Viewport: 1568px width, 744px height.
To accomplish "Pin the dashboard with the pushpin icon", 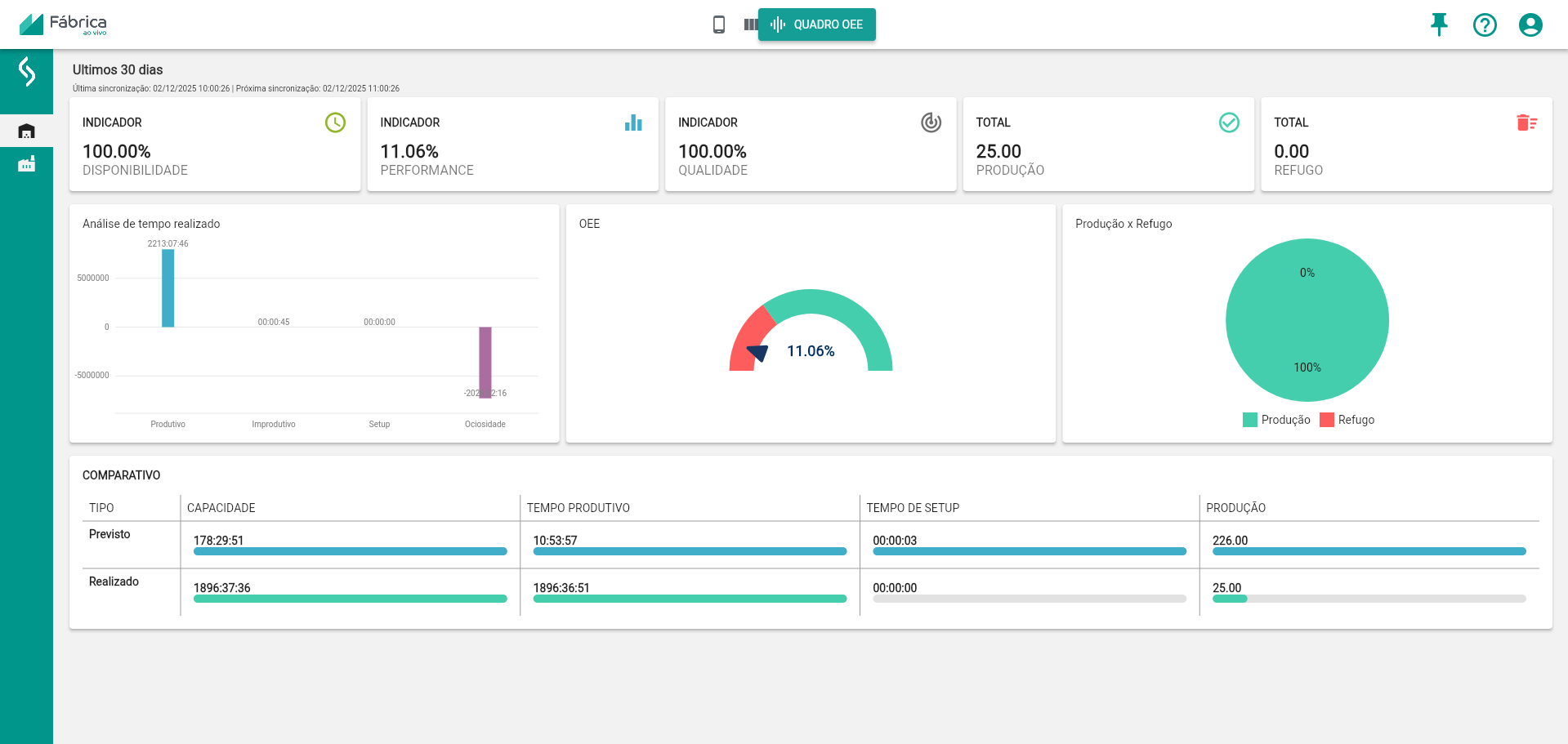I will pos(1439,25).
